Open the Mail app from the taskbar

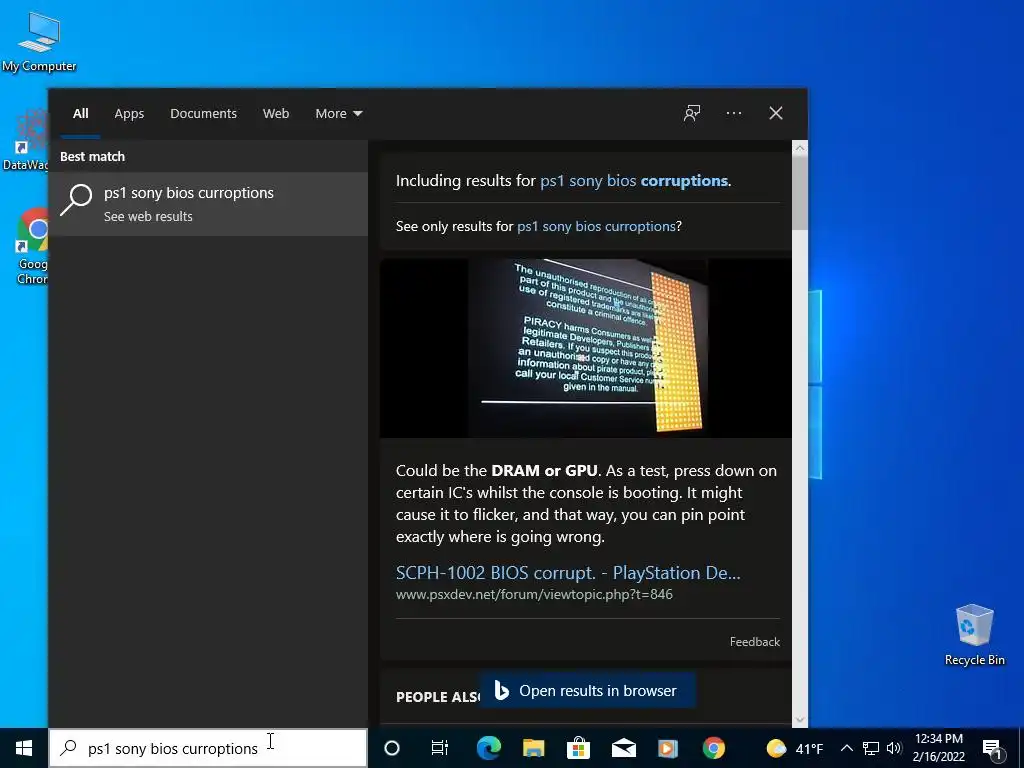624,748
